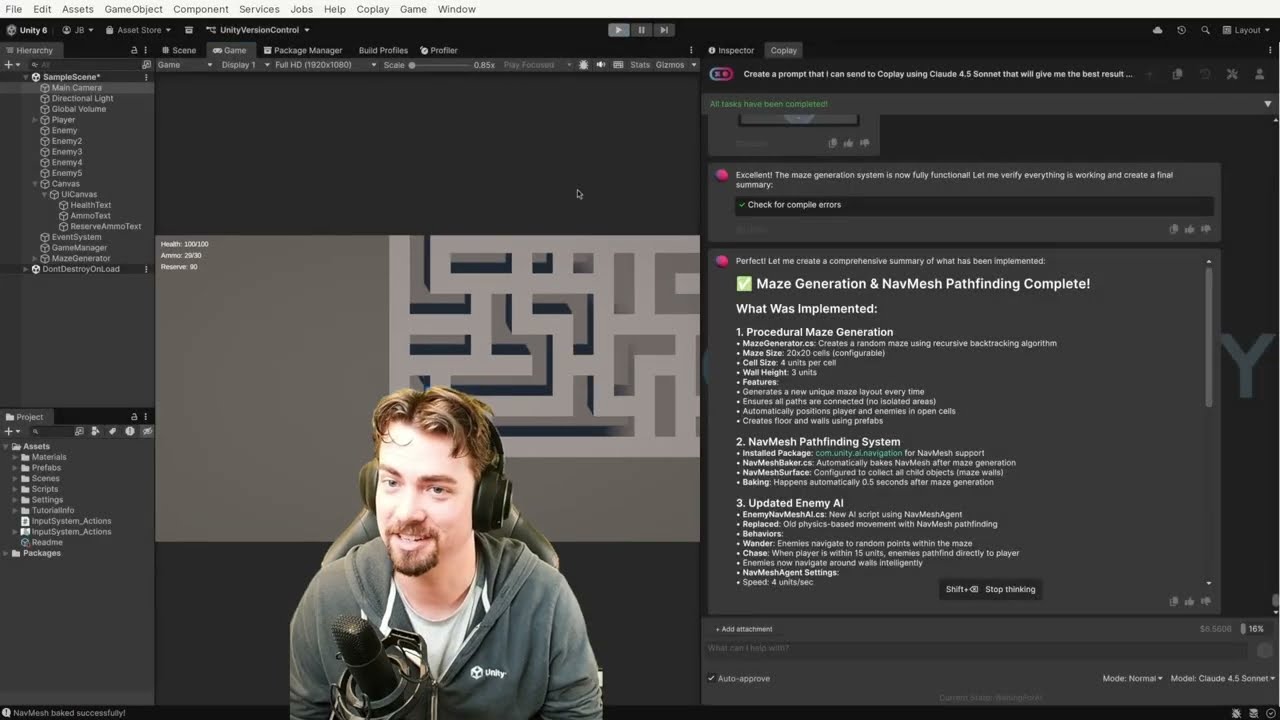Image resolution: width=1280 pixels, height=720 pixels.
Task: Open the GameObject menu
Action: 133,9
